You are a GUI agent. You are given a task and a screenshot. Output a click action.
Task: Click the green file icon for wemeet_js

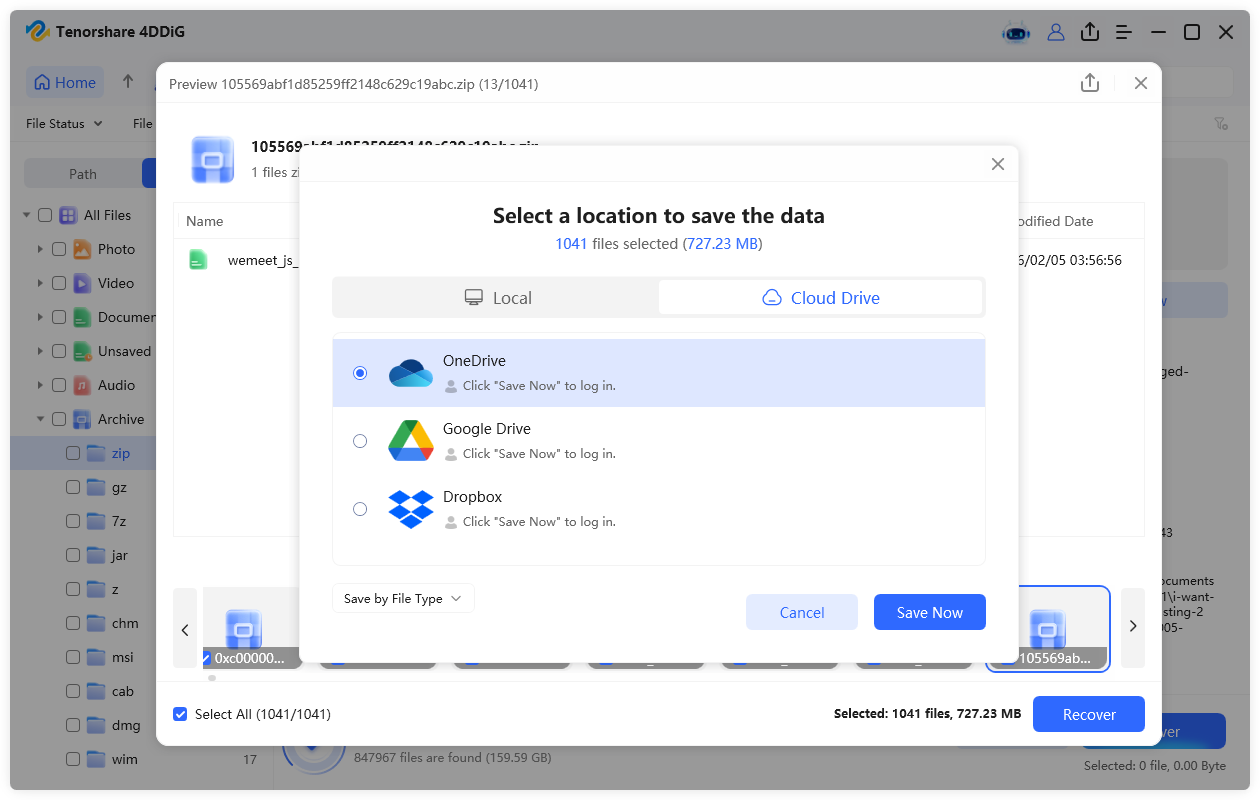click(x=199, y=260)
